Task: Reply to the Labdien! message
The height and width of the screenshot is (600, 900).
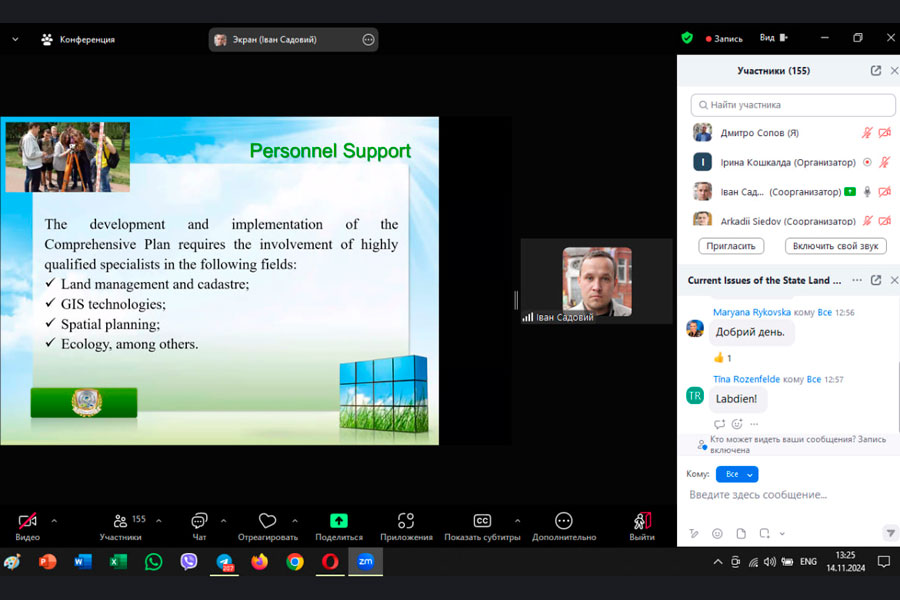Action: coord(719,424)
